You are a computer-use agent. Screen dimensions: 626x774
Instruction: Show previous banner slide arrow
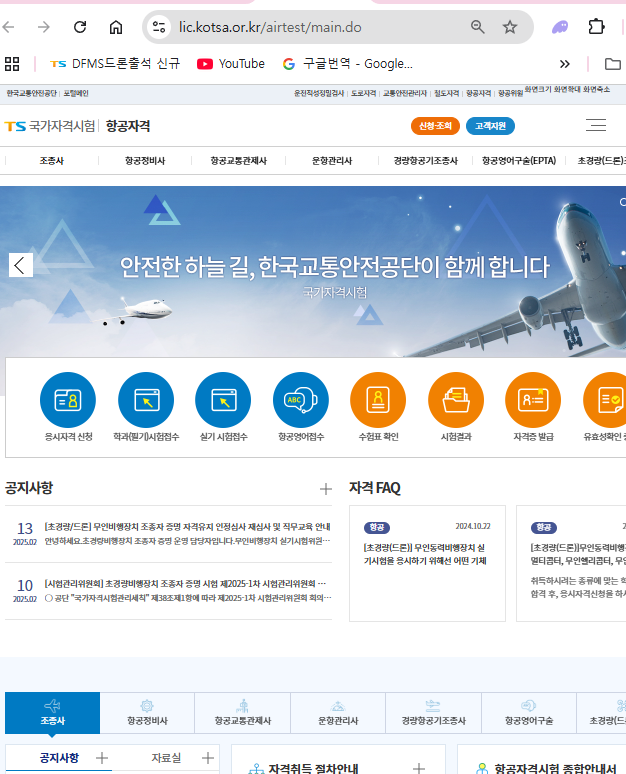pos(21,265)
